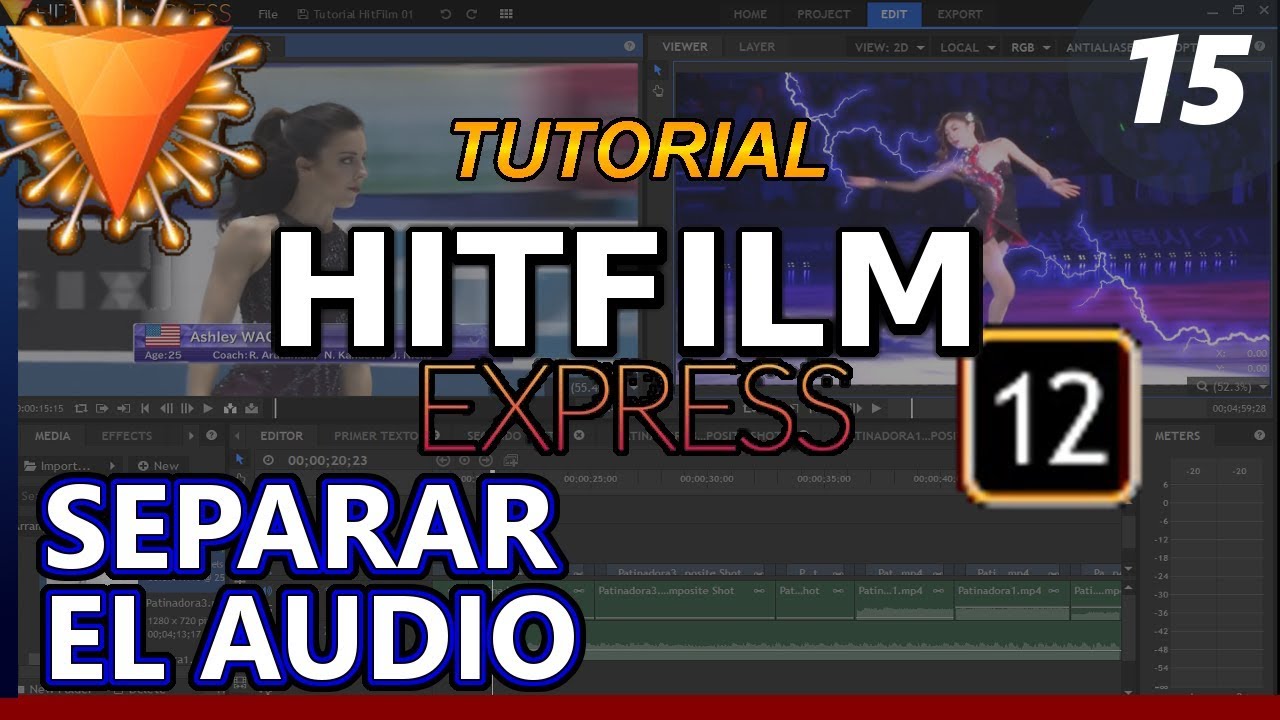Switch to the HOME screen tab

(750, 14)
